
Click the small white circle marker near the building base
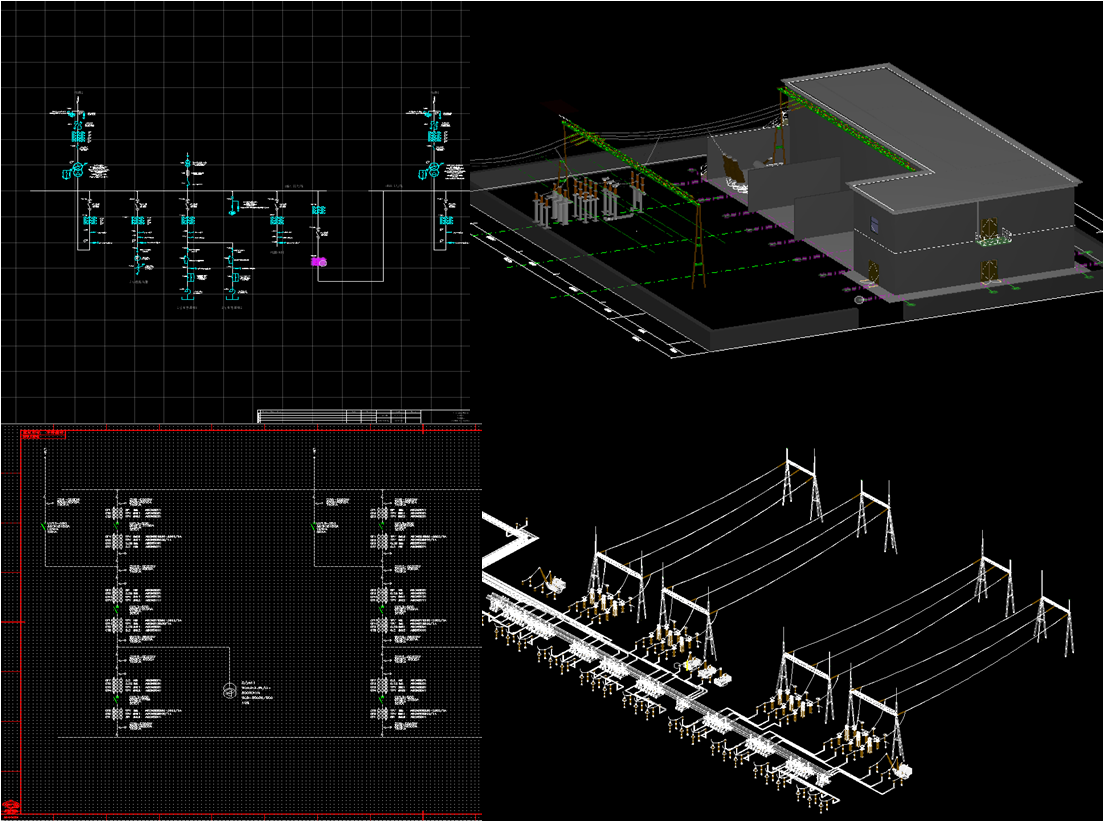point(858,299)
